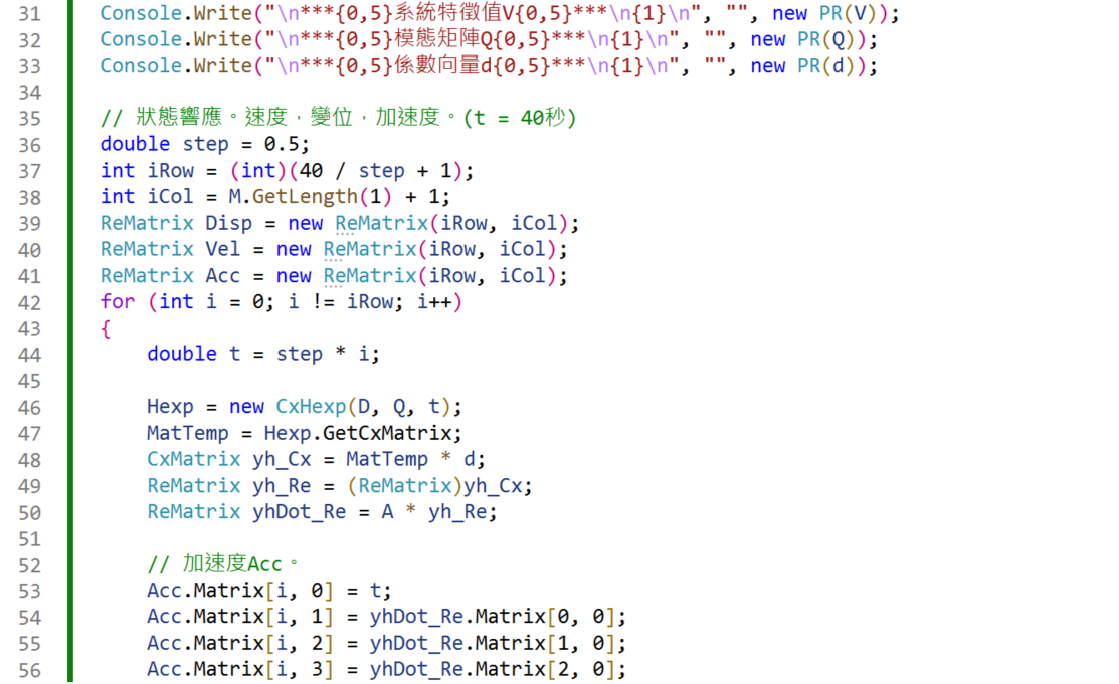Click the comment '// 加速度Acc' on line 52
This screenshot has width=1119, height=684.
pos(215,564)
